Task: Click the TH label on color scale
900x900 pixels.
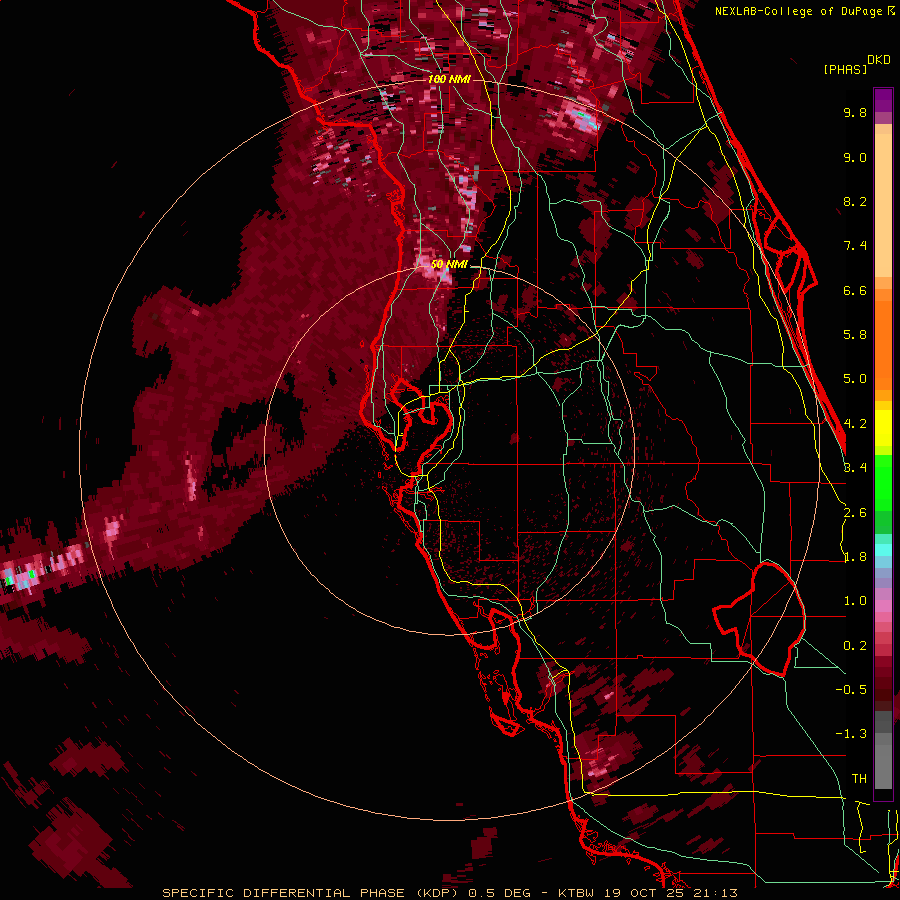Action: click(x=859, y=778)
